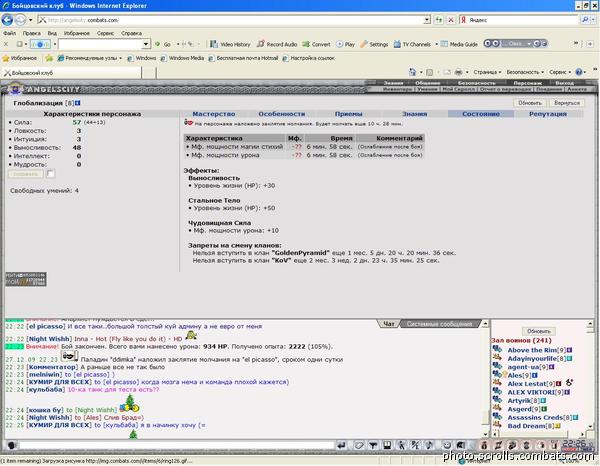Screen dimensions: 600x466
Task: Switch to the Репутация tab
Action: click(x=548, y=114)
